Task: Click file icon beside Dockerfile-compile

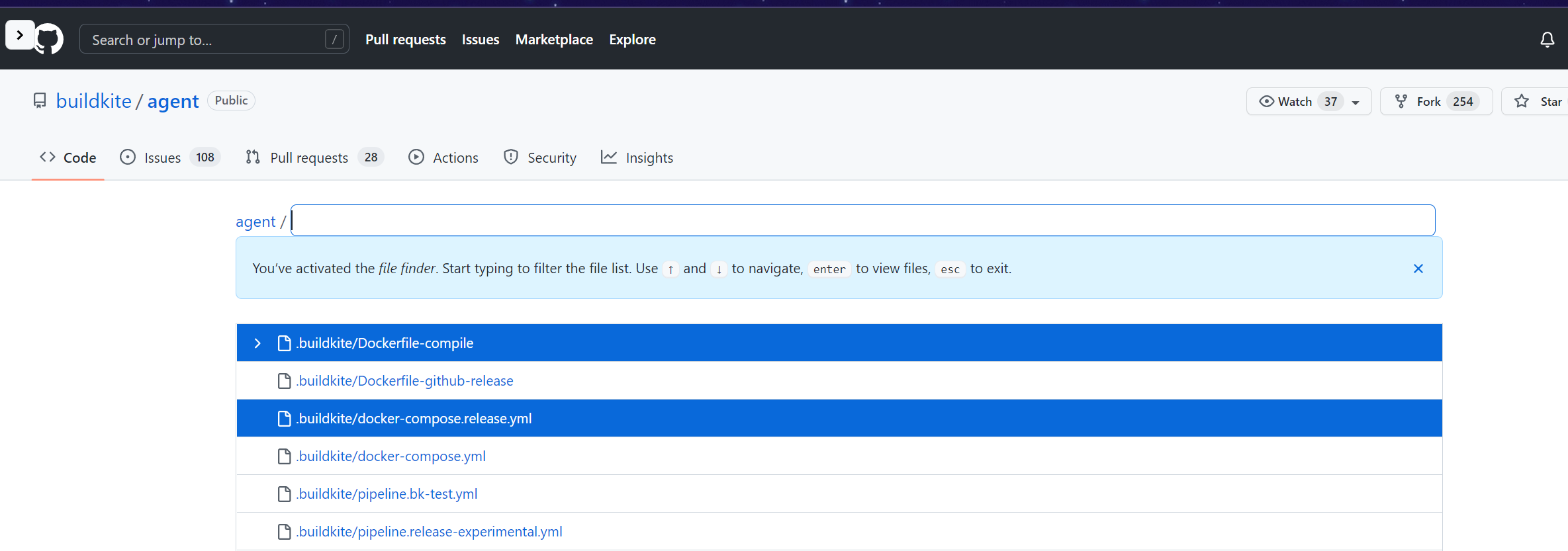Action: coord(285,343)
